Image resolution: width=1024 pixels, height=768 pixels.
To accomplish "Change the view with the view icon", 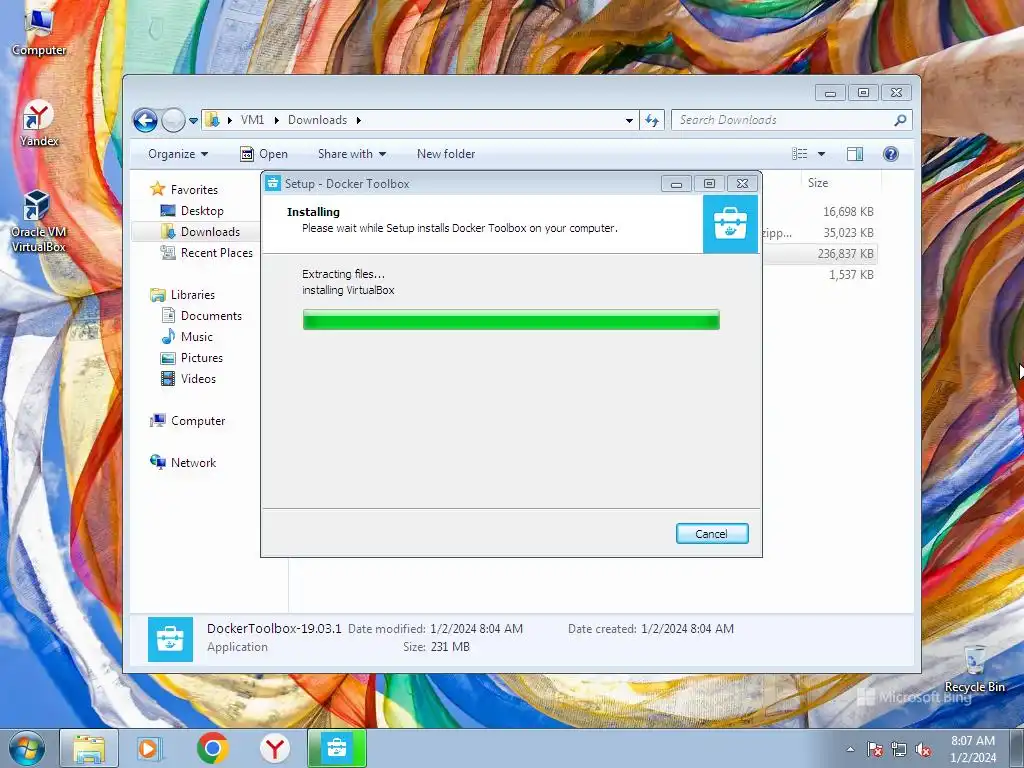I will pyautogui.click(x=800, y=154).
